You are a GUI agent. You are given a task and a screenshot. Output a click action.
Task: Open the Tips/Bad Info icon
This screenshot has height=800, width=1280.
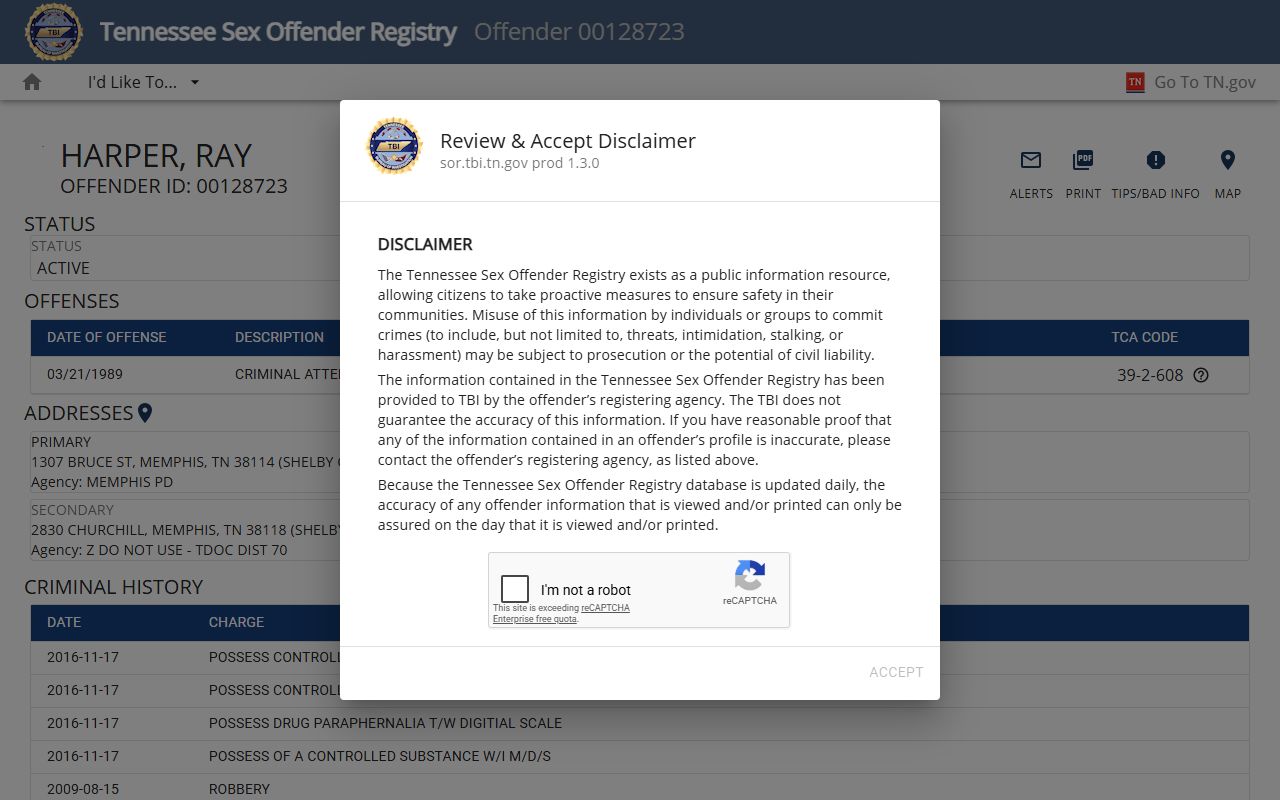pos(1156,160)
